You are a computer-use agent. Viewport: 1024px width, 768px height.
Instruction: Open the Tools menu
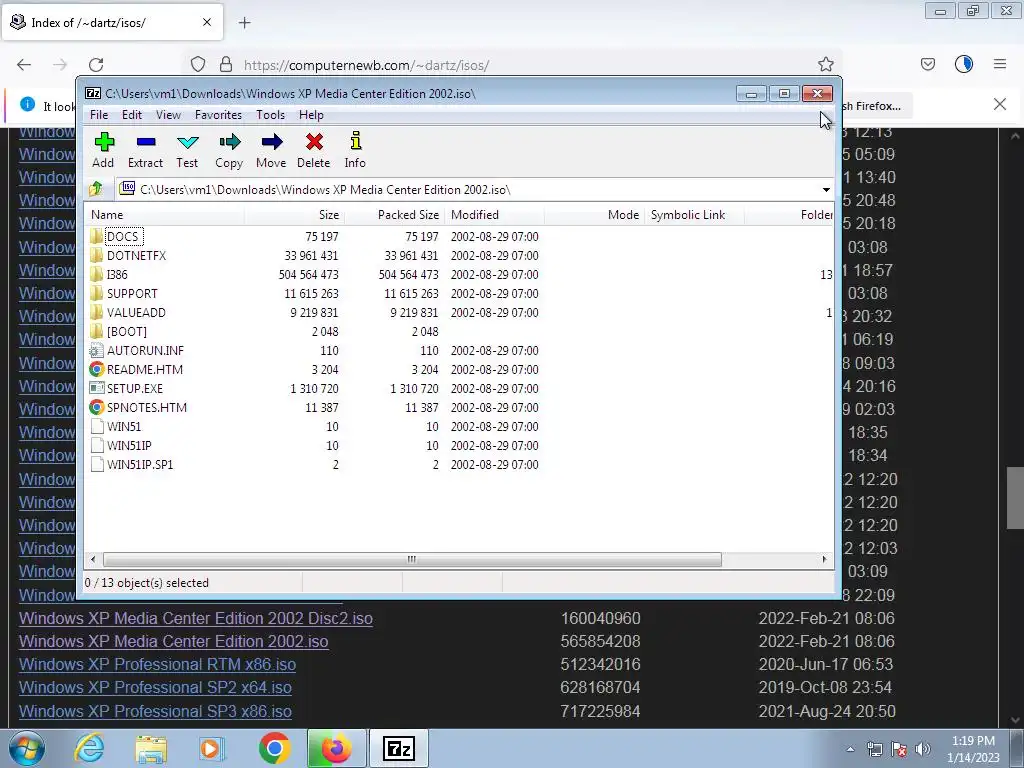point(270,115)
